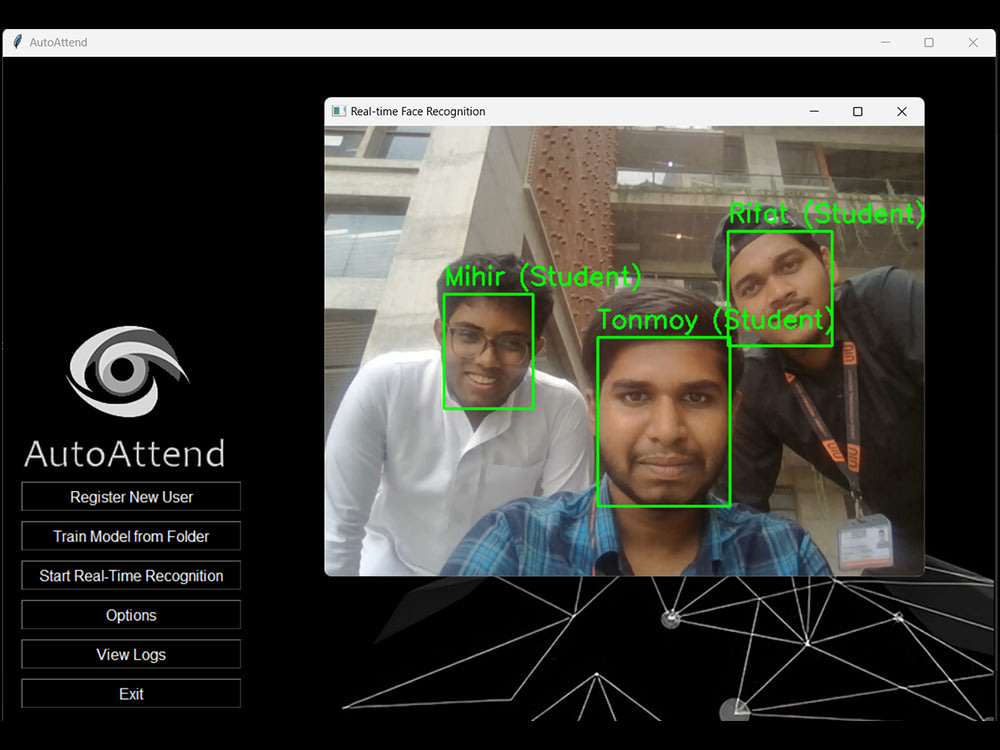Click the Mihir (Student) label
The width and height of the screenshot is (1000, 750).
542,276
